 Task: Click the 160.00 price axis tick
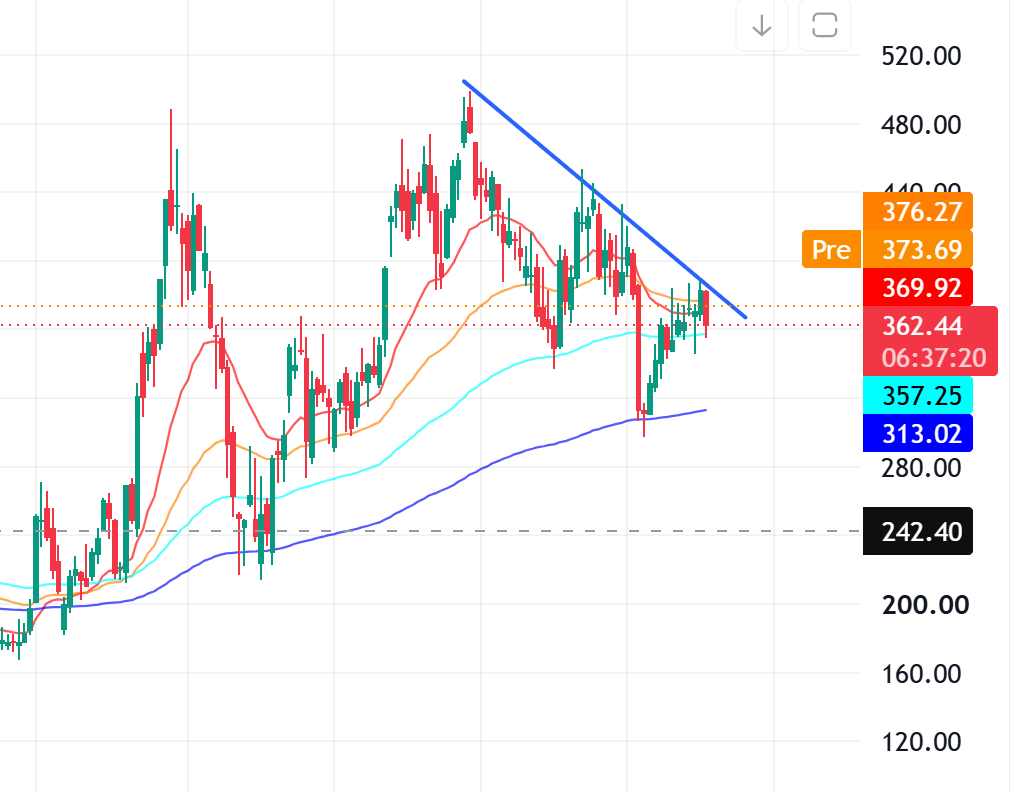pos(921,674)
